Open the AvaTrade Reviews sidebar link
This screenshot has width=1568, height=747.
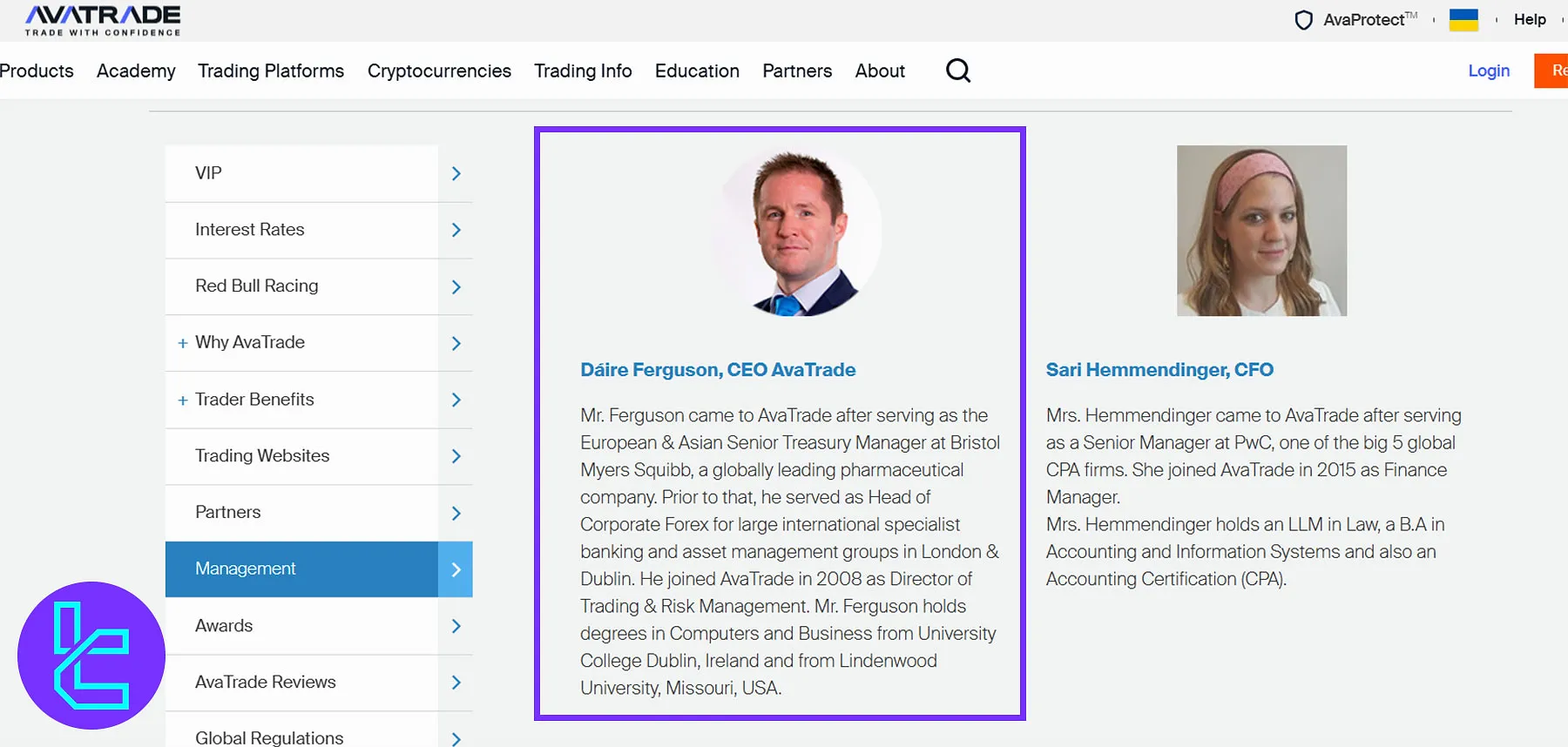pos(265,682)
